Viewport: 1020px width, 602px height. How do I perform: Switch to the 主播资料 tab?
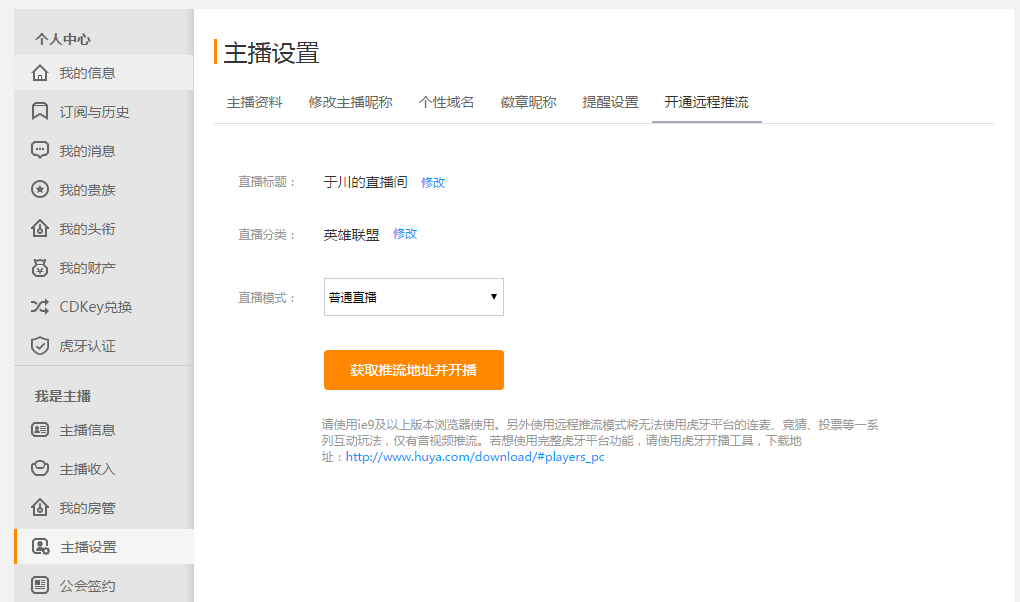(254, 102)
